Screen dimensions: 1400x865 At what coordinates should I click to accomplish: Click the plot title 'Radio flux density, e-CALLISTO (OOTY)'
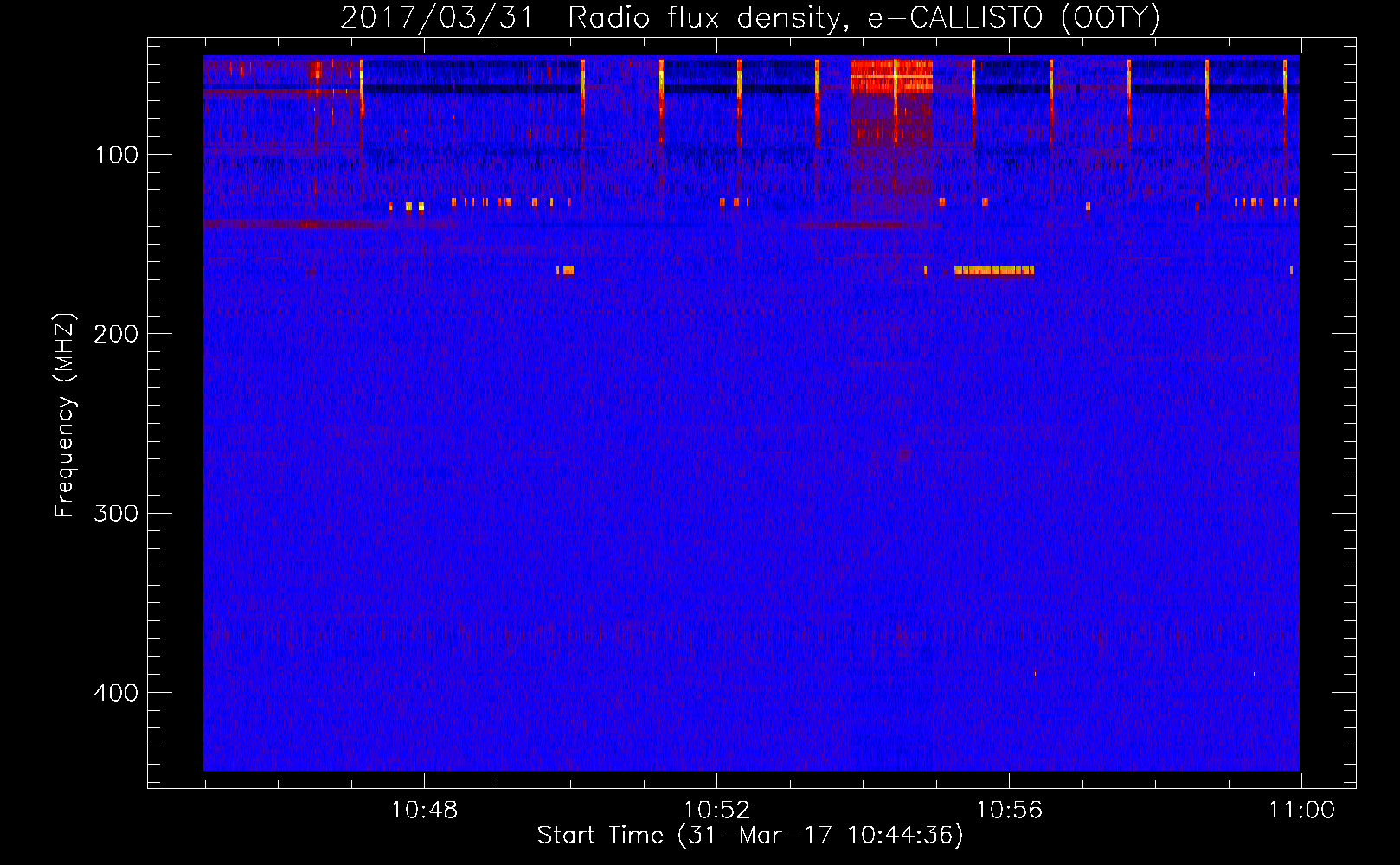tap(864, 18)
